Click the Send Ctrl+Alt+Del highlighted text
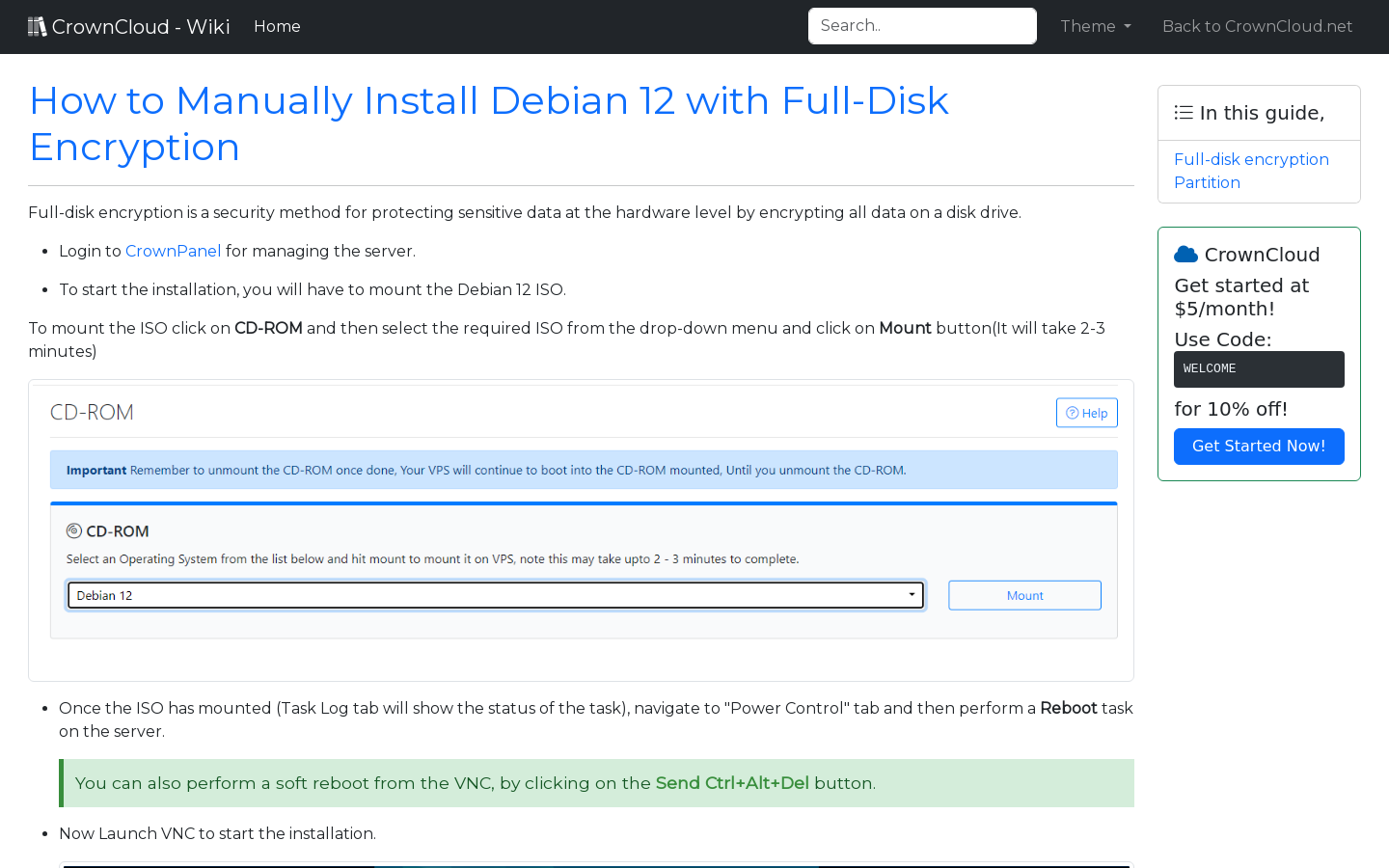This screenshot has height=868, width=1389. pos(732,782)
